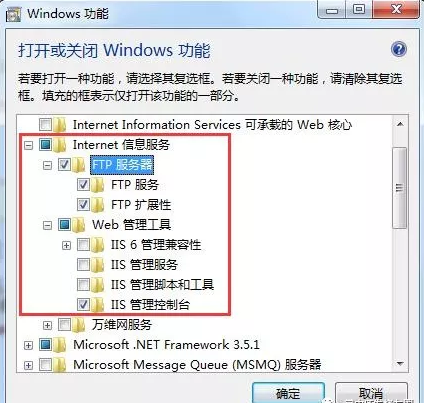Click folder icon beside Microsoft .NET Framework 3.5.1
The width and height of the screenshot is (424, 403).
tap(59, 345)
